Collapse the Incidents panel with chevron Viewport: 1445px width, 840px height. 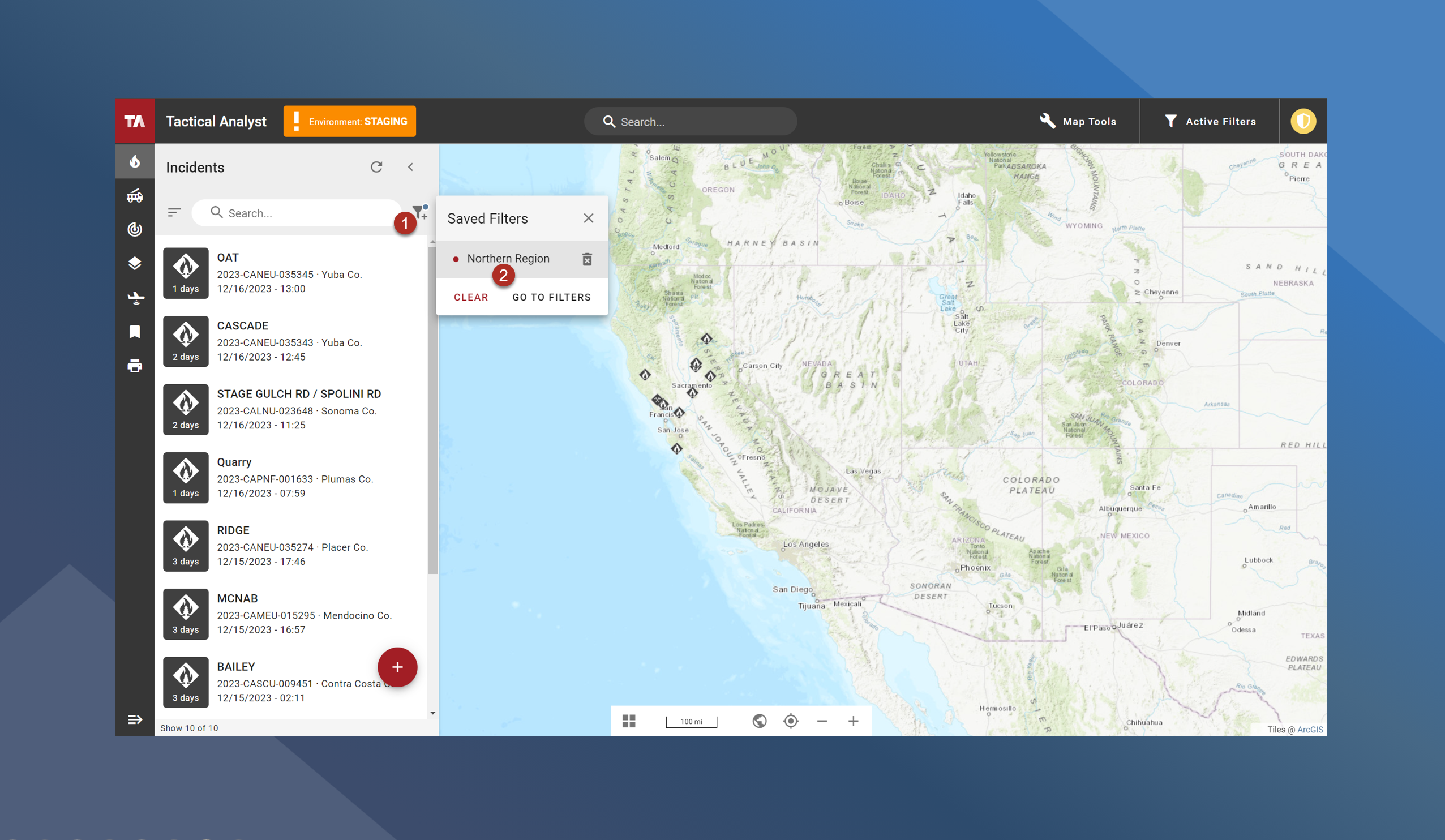coord(410,167)
